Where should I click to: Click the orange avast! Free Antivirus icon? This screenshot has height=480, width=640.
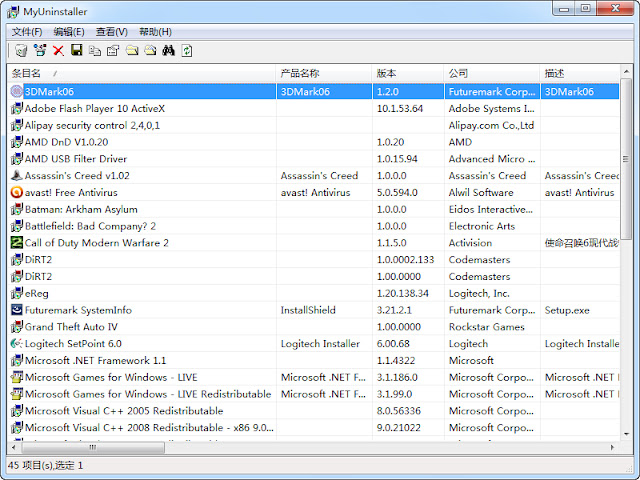[x=17, y=192]
